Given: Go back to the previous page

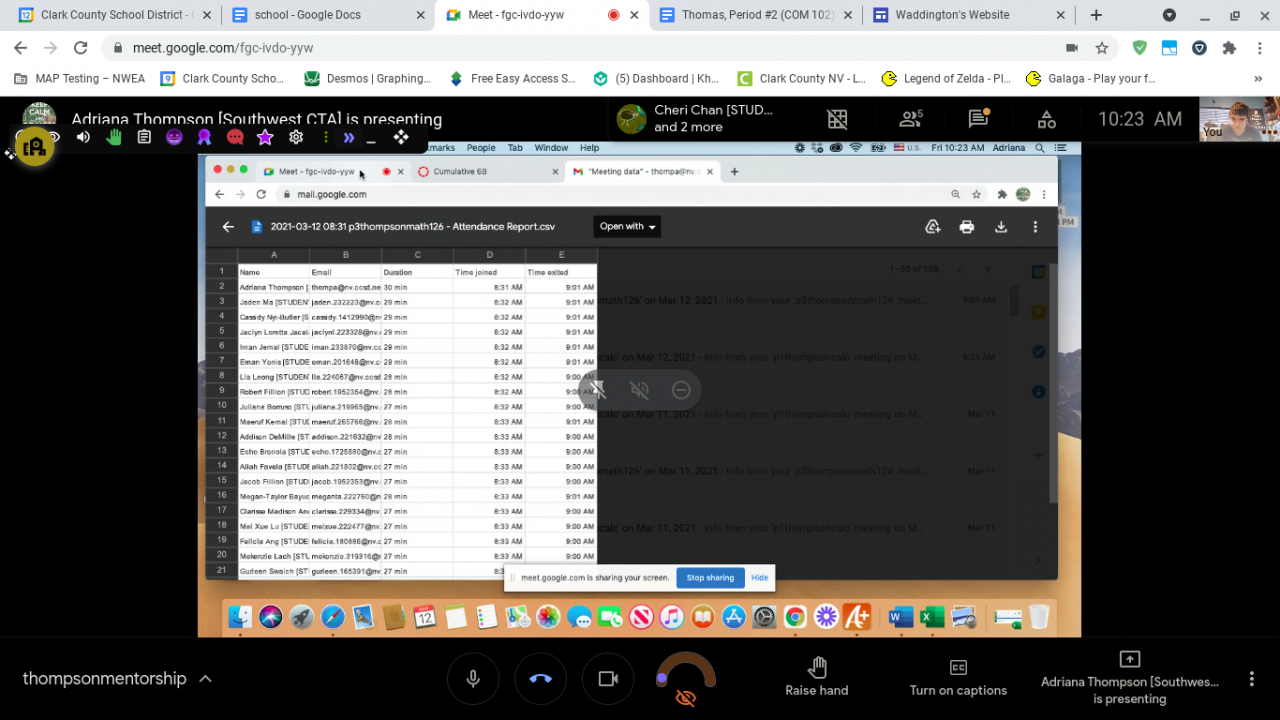Looking at the screenshot, I should [x=21, y=48].
